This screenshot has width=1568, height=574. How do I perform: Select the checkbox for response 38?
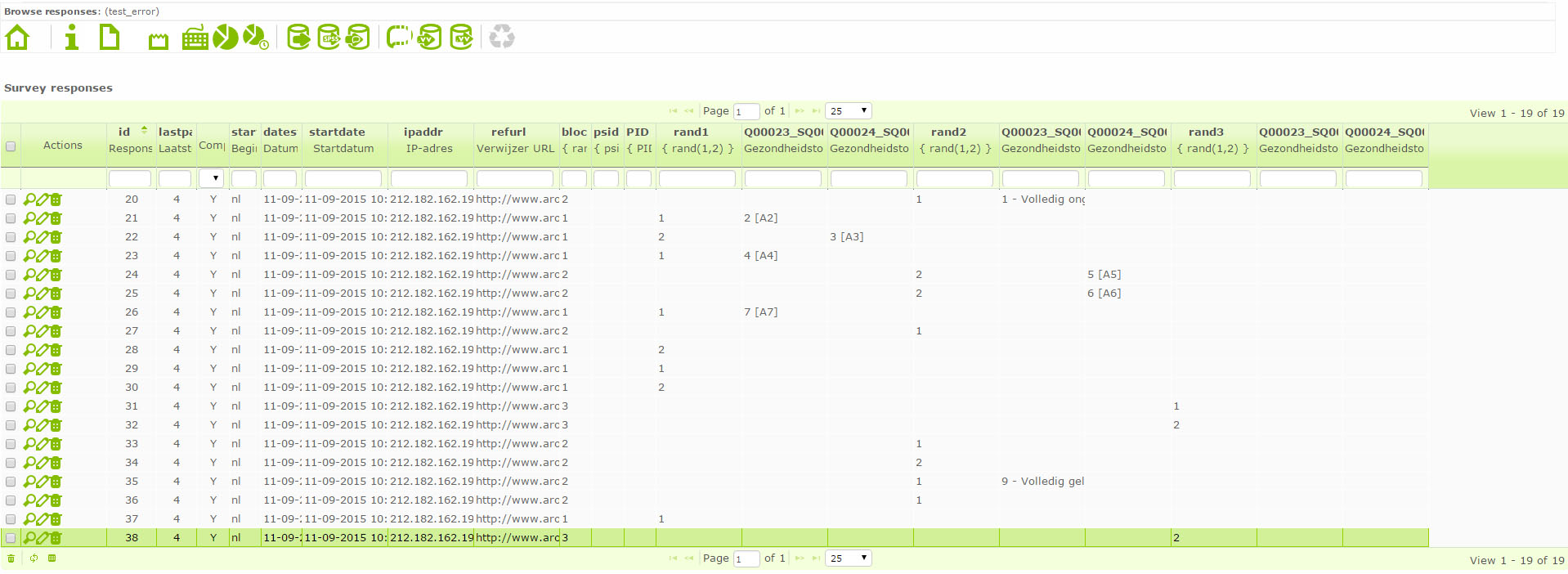coord(11,538)
